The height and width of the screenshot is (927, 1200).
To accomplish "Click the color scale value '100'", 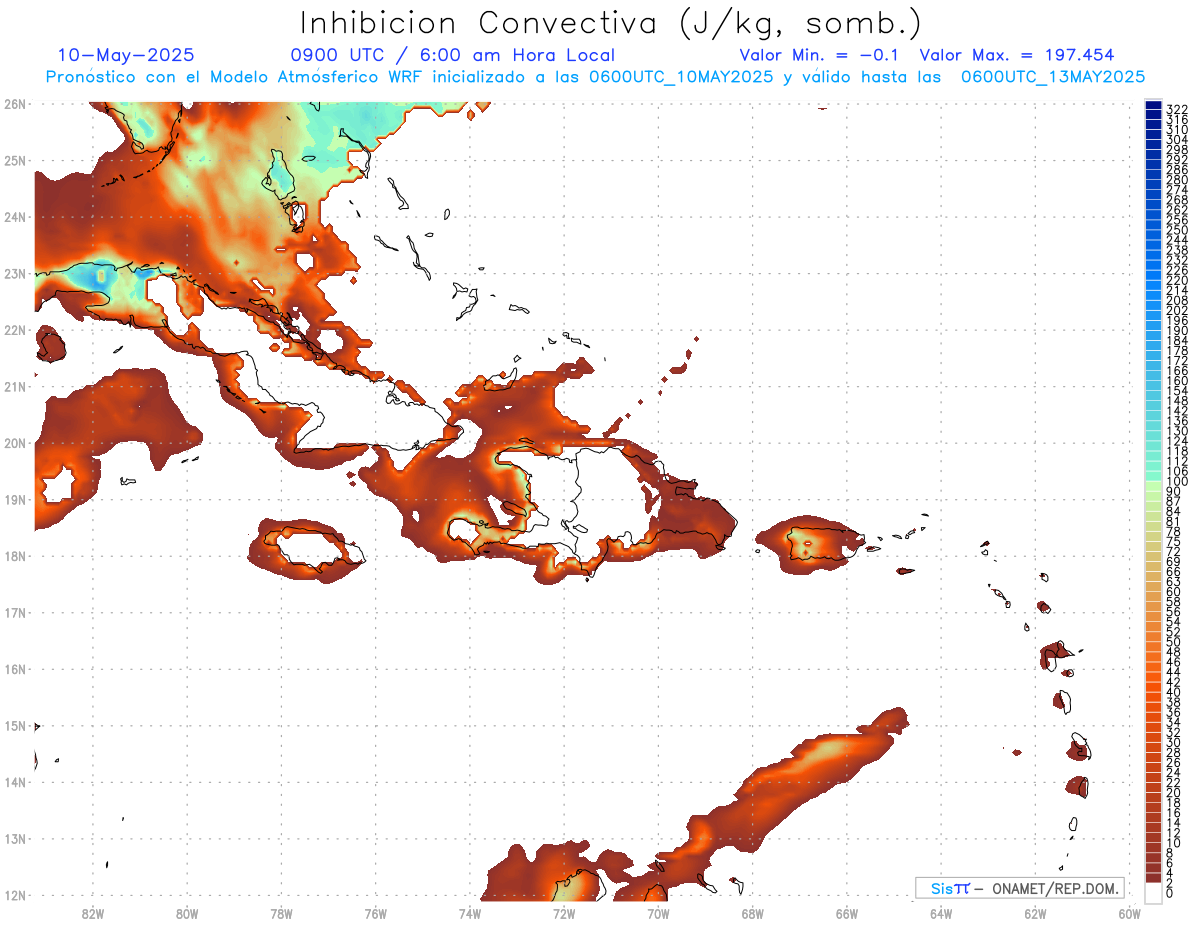I will pyautogui.click(x=1176, y=482).
